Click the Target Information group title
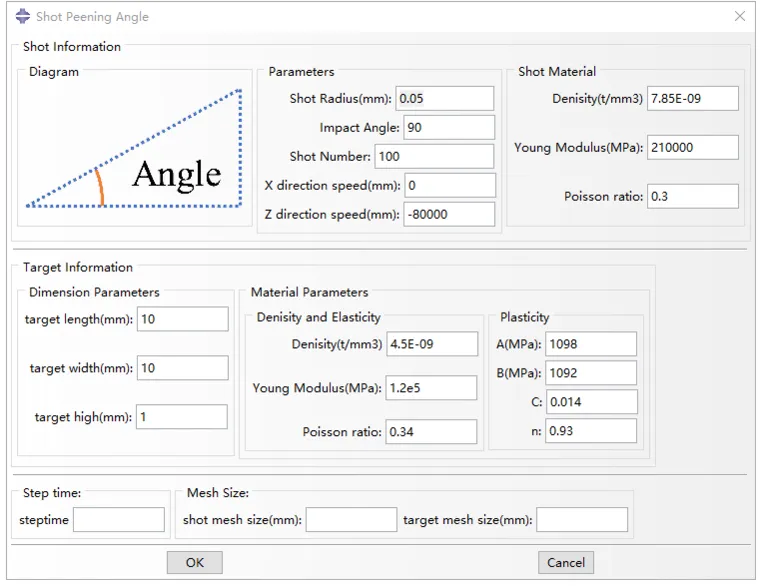 [78, 267]
